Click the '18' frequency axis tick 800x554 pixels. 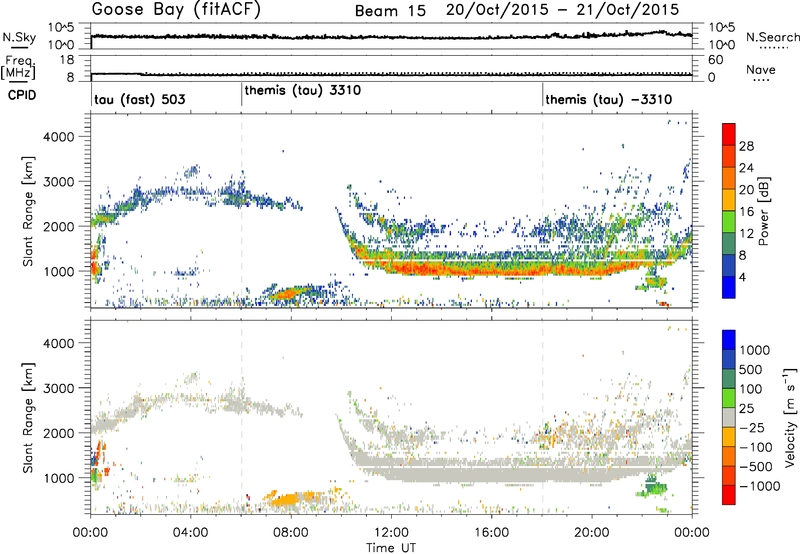coord(67,60)
